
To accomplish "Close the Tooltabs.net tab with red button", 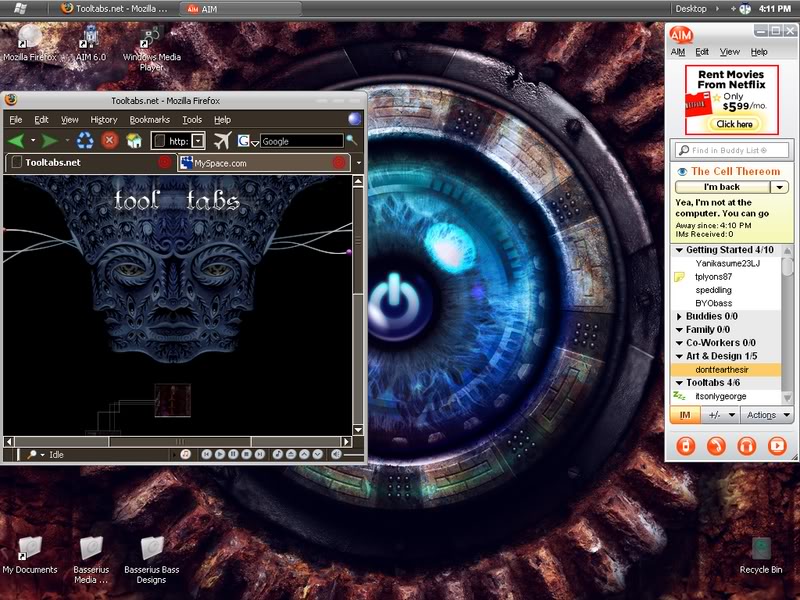I will 164,162.
